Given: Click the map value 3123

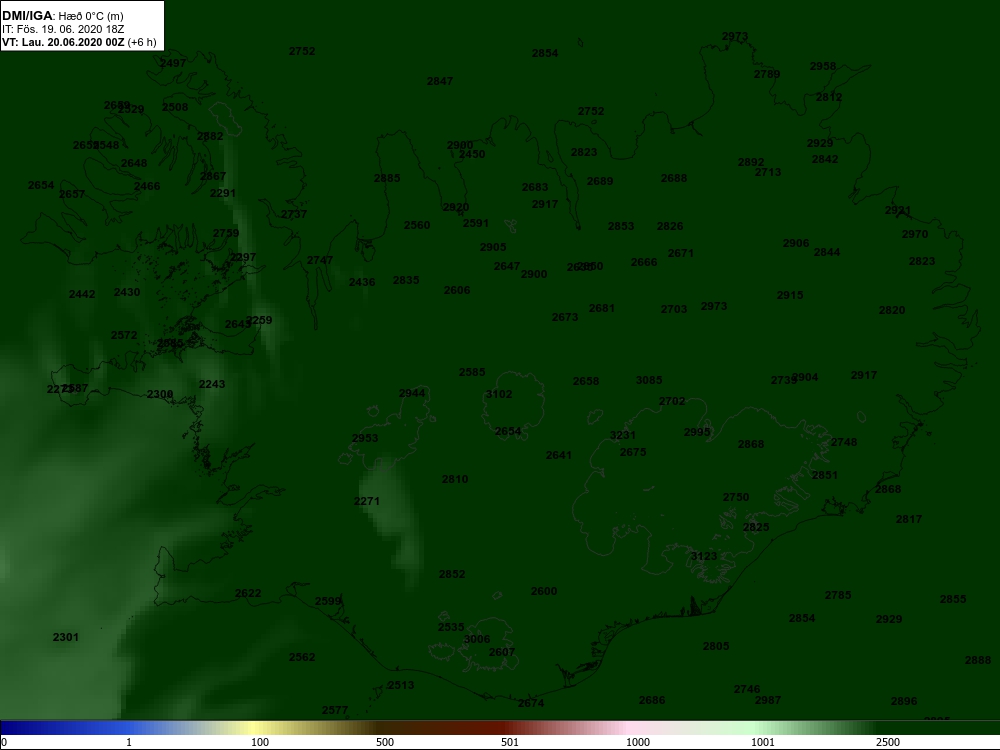Looking at the screenshot, I should (x=704, y=556).
